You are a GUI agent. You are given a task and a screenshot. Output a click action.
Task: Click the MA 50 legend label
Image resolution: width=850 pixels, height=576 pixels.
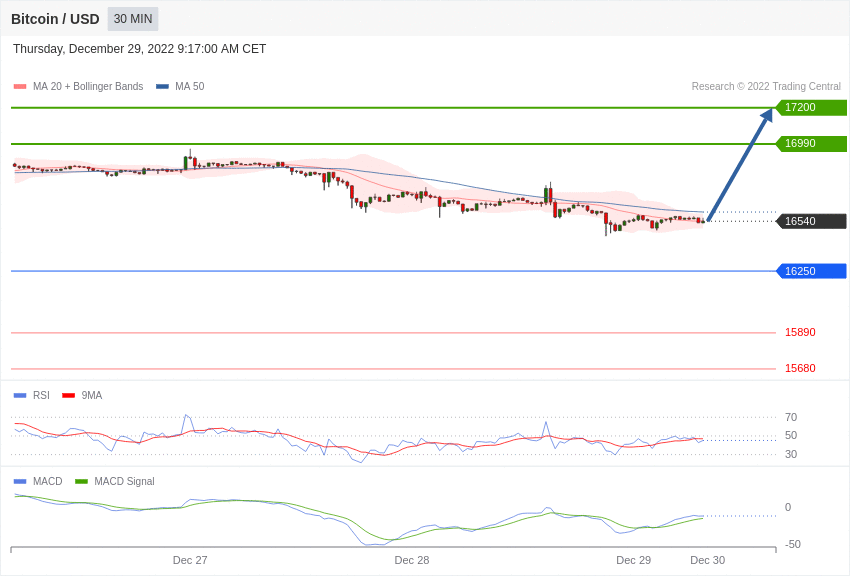pyautogui.click(x=190, y=86)
